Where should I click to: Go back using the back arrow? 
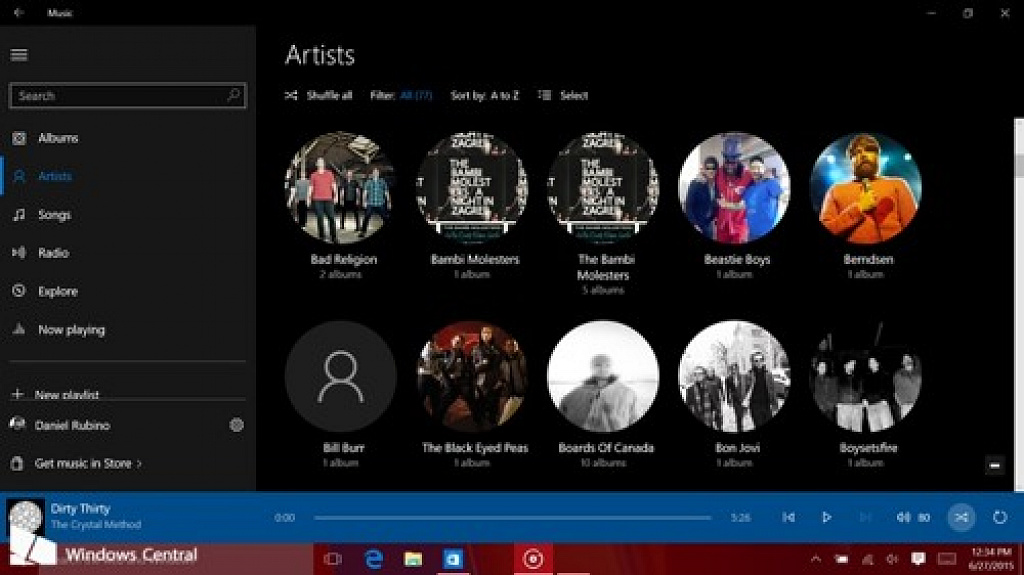pos(18,12)
